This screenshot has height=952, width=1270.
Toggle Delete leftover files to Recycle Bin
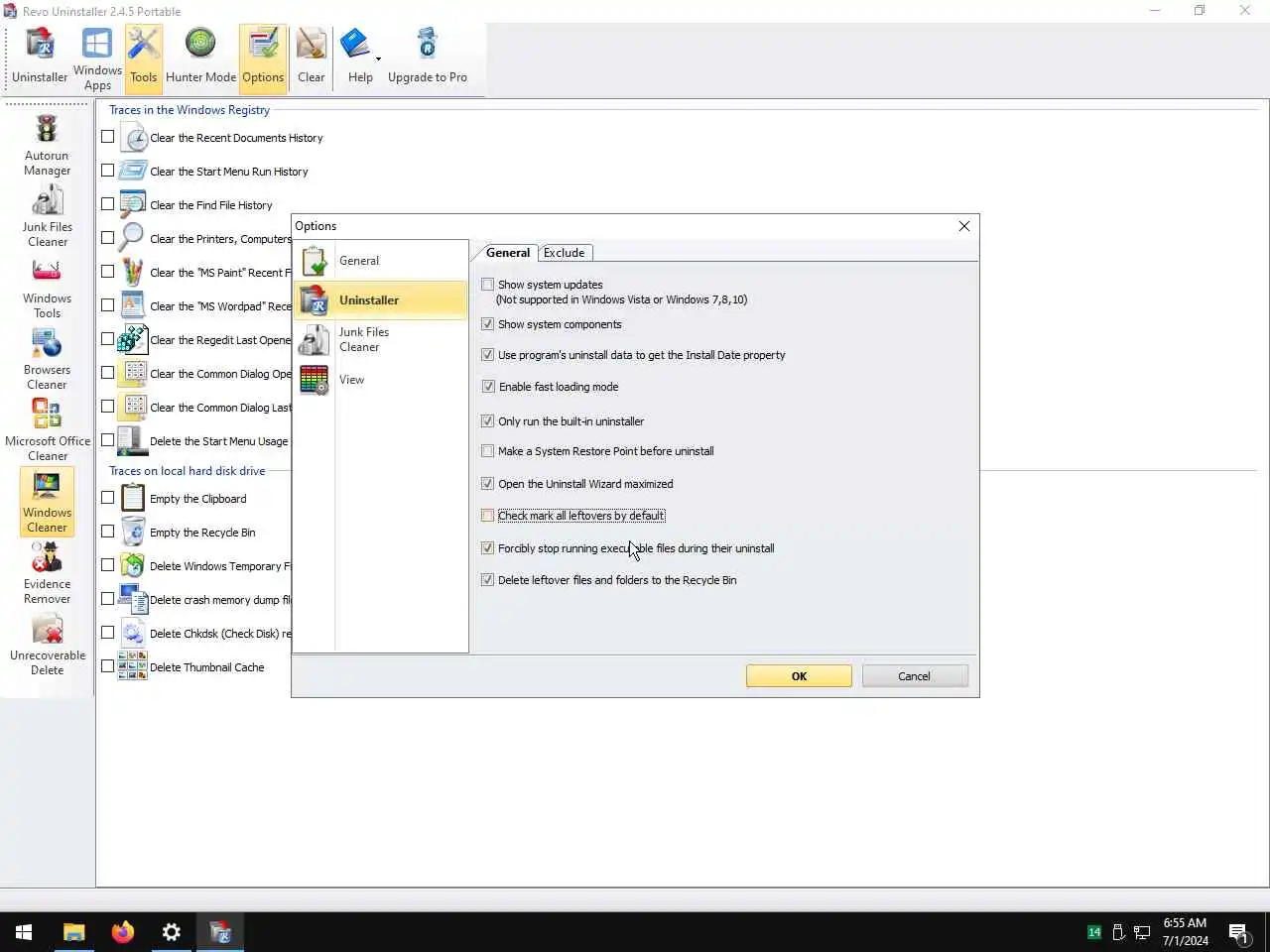tap(487, 580)
